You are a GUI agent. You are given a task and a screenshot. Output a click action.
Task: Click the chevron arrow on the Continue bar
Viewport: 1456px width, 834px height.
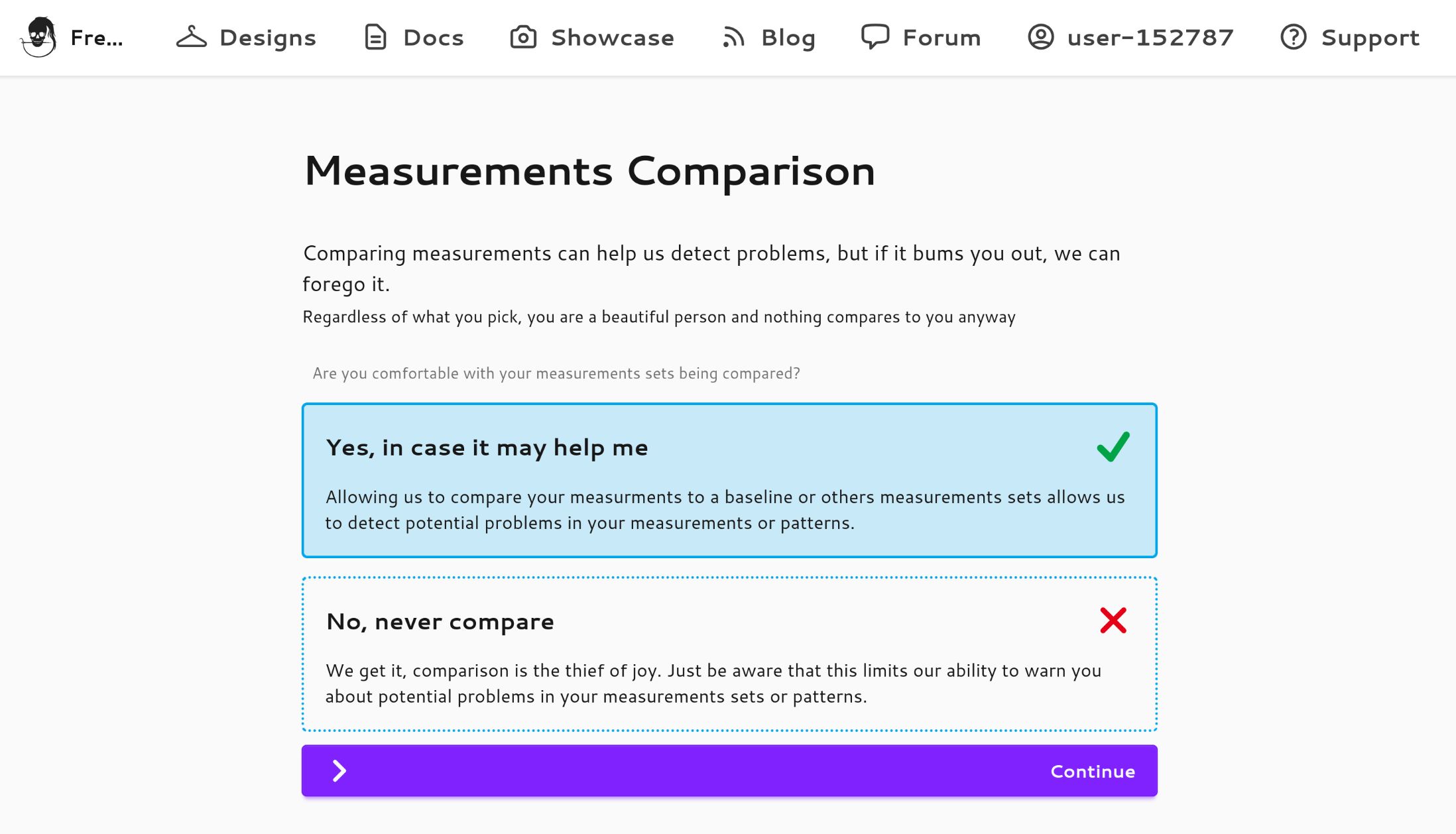[339, 770]
